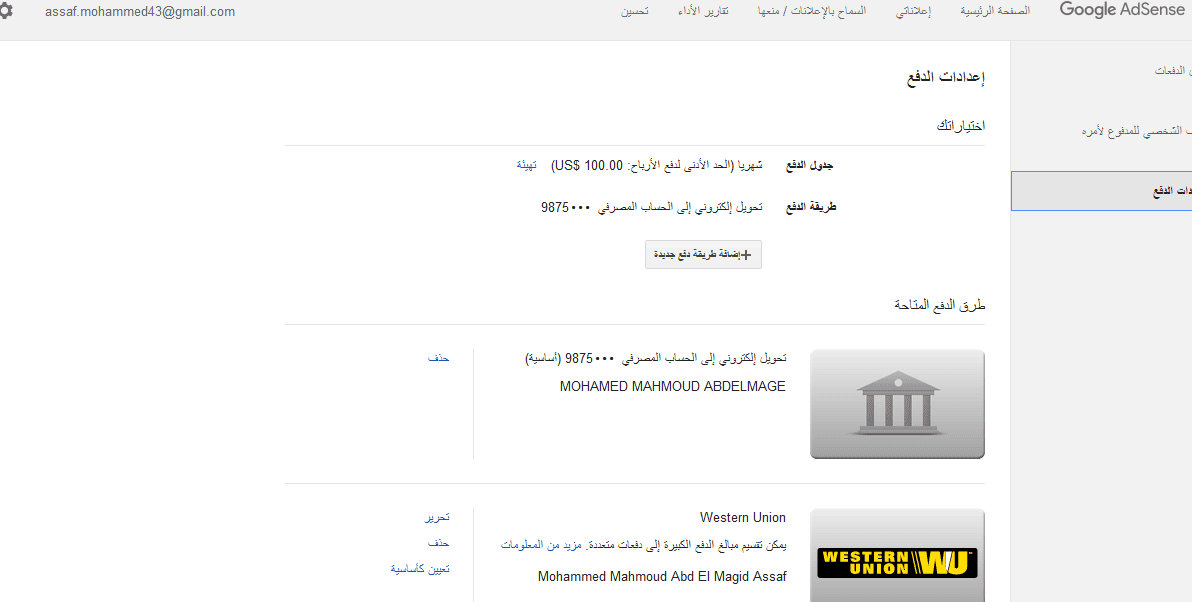Viewport: 1192px width, 602px height.
Task: Click the US$ 100.00 payment threshold text
Action: [588, 165]
